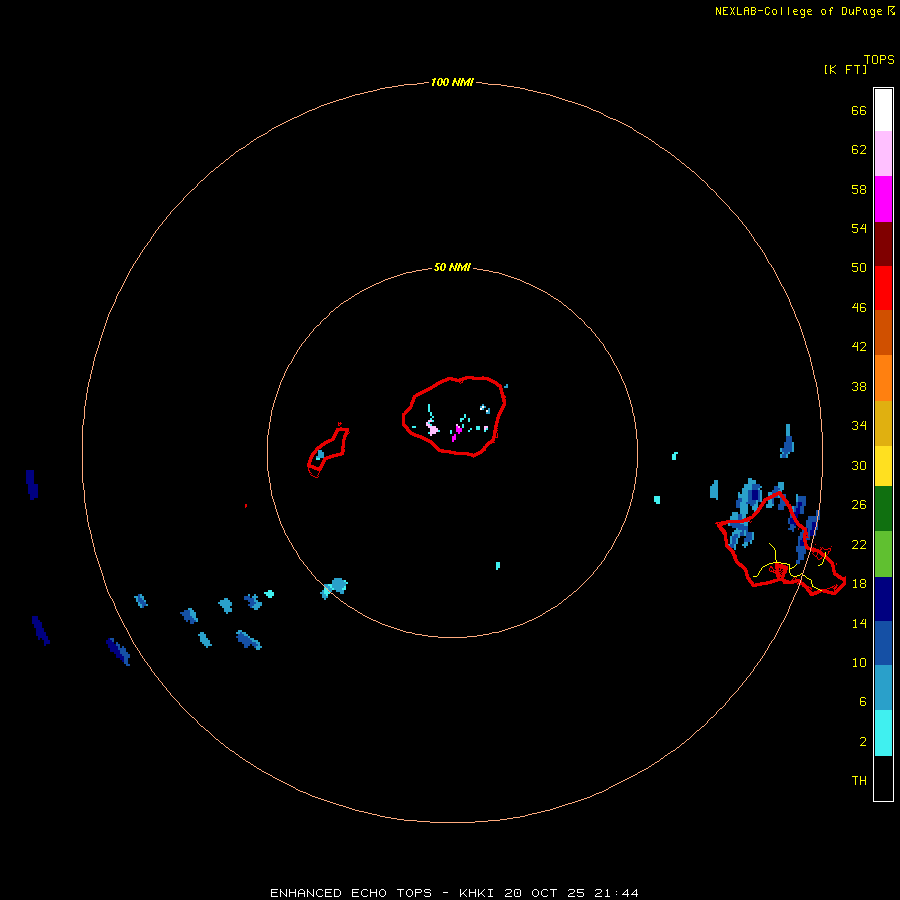Select the dark orange legend block
This screenshot has height=900, width=900.
tap(883, 332)
